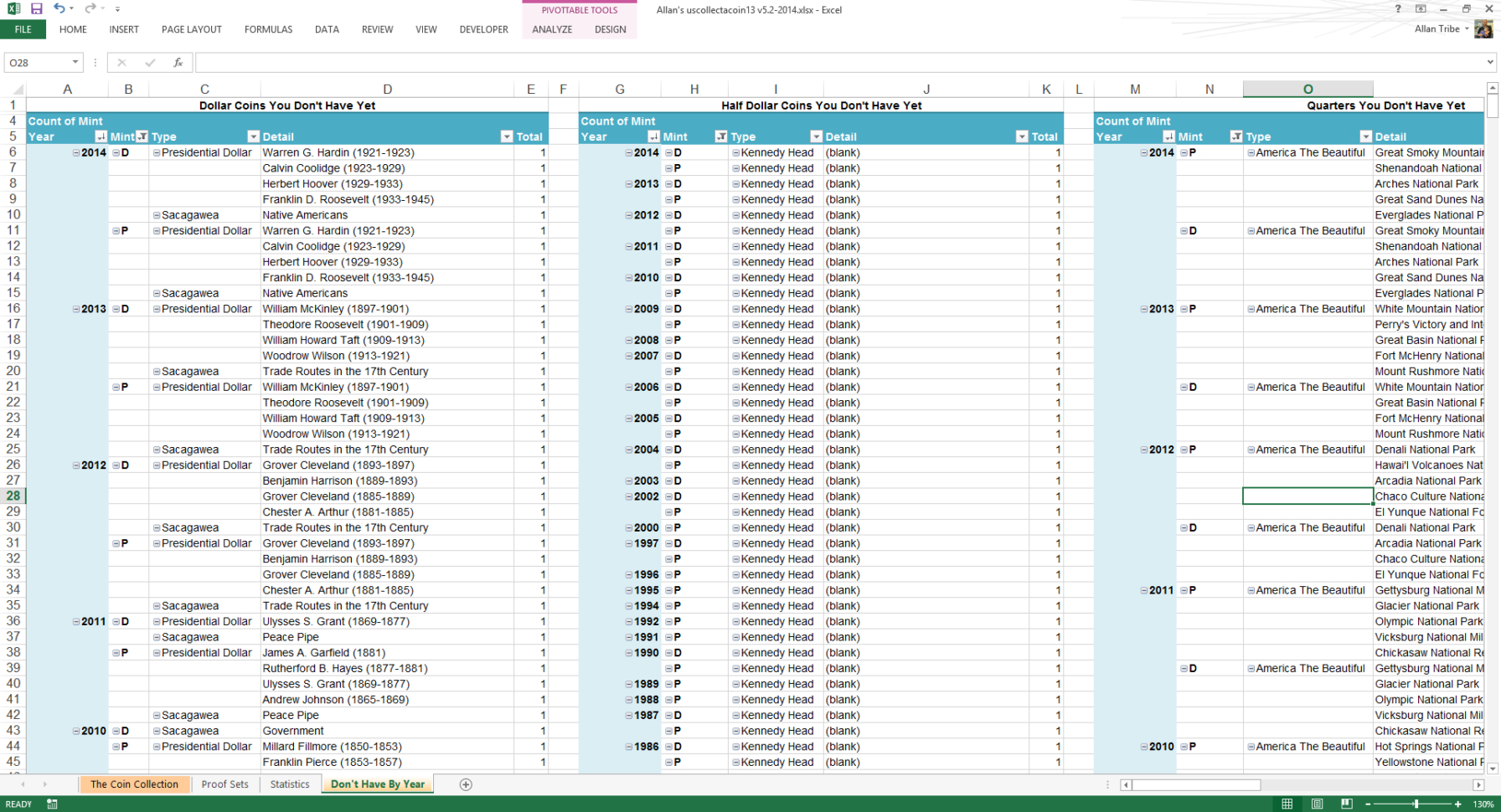This screenshot has height=812, width=1501.
Task: Open the Mint filter dropdown for Half Dollars
Action: pos(720,136)
